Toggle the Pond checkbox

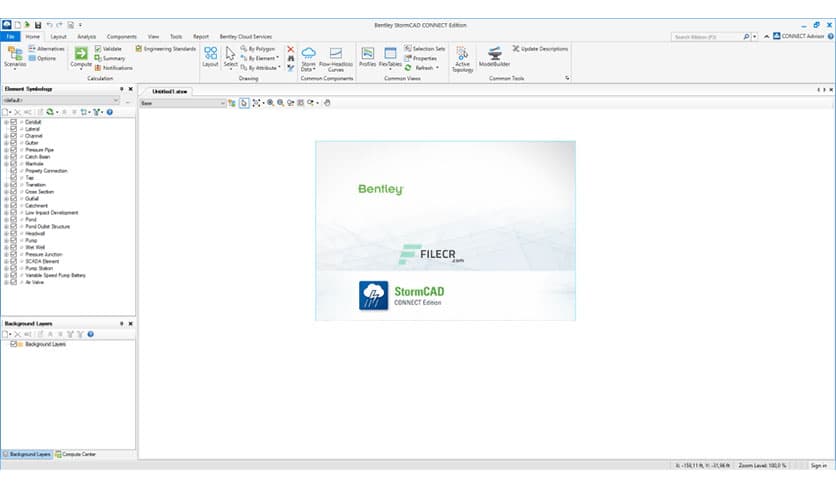pyautogui.click(x=13, y=219)
